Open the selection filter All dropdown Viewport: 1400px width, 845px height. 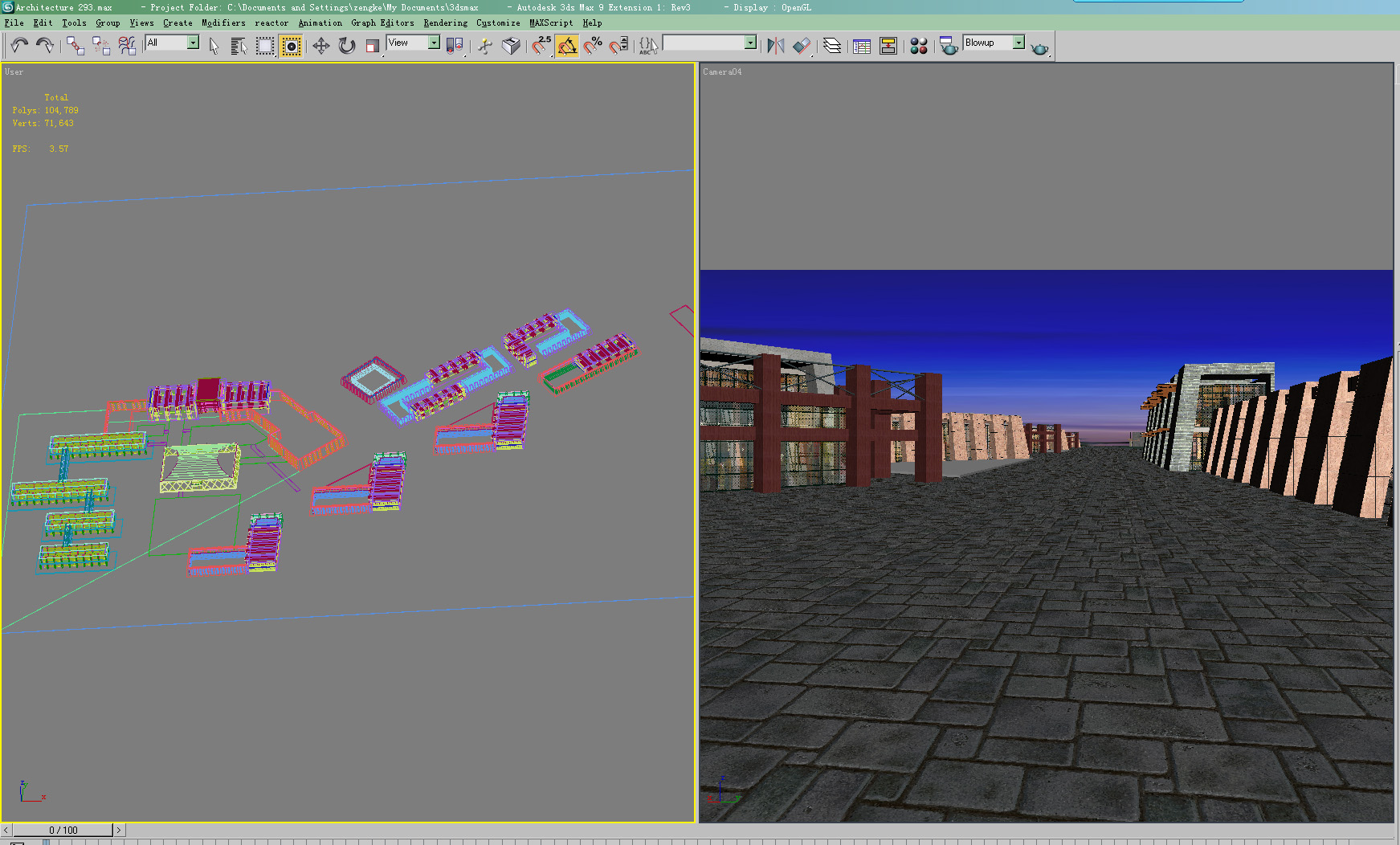tap(172, 43)
